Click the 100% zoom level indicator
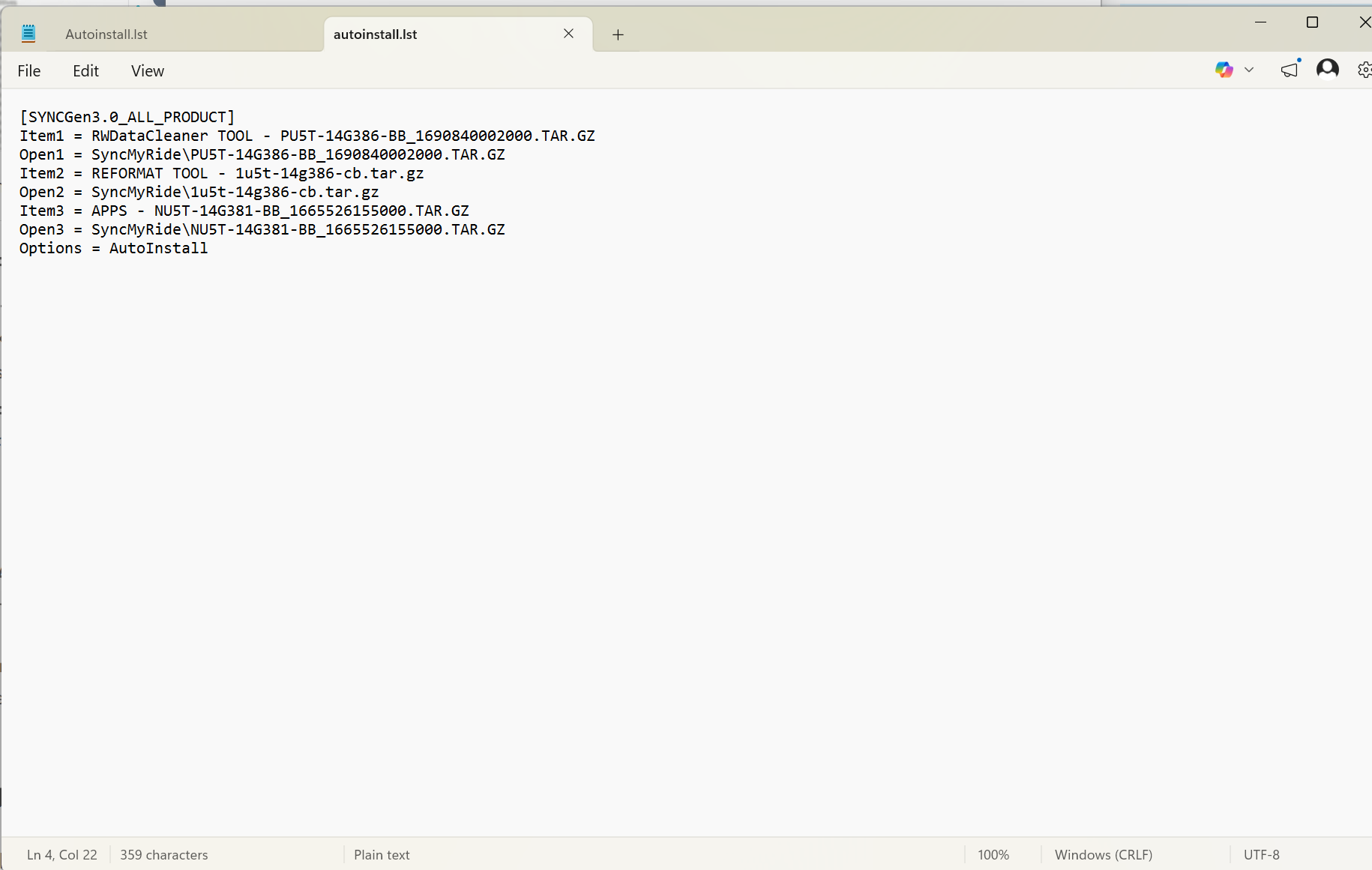This screenshot has height=870, width=1372. [993, 855]
